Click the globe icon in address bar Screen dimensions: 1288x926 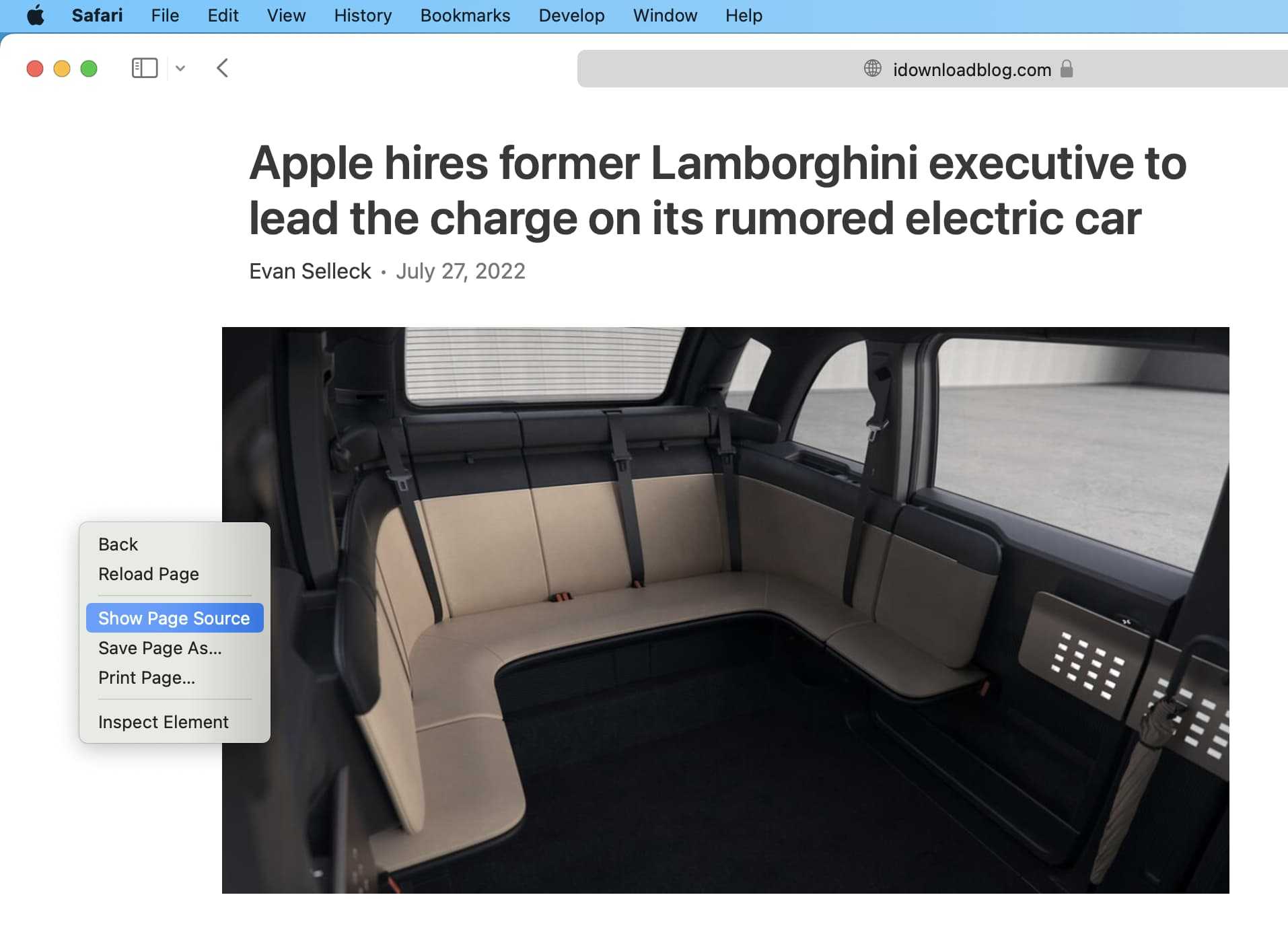872,69
